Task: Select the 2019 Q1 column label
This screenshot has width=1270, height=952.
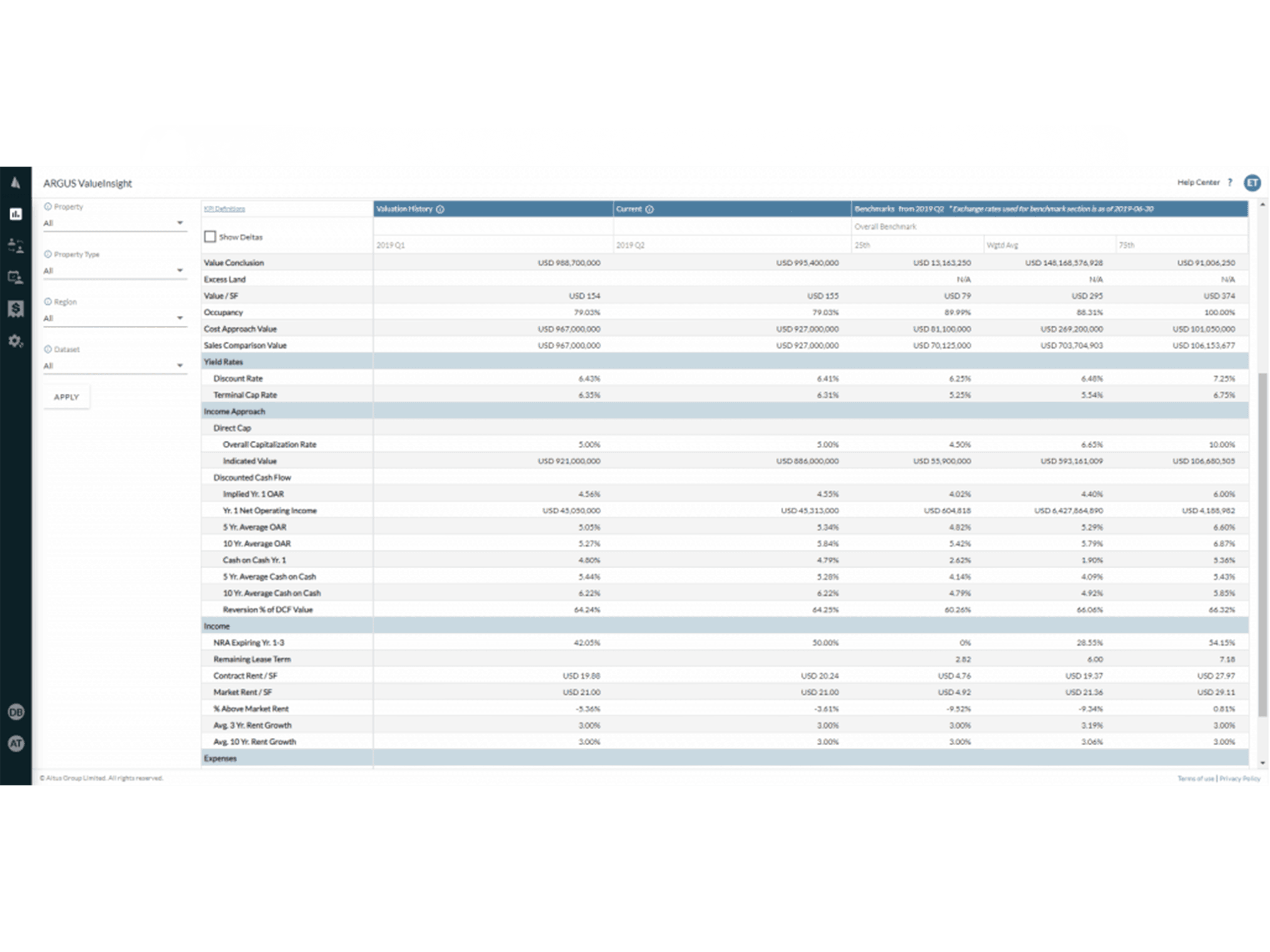Action: tap(391, 245)
